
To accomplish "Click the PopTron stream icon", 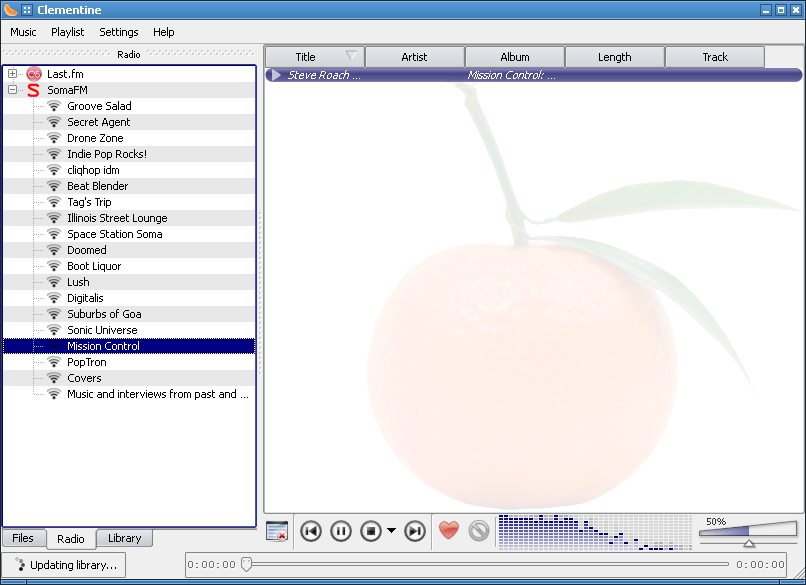I will point(54,362).
